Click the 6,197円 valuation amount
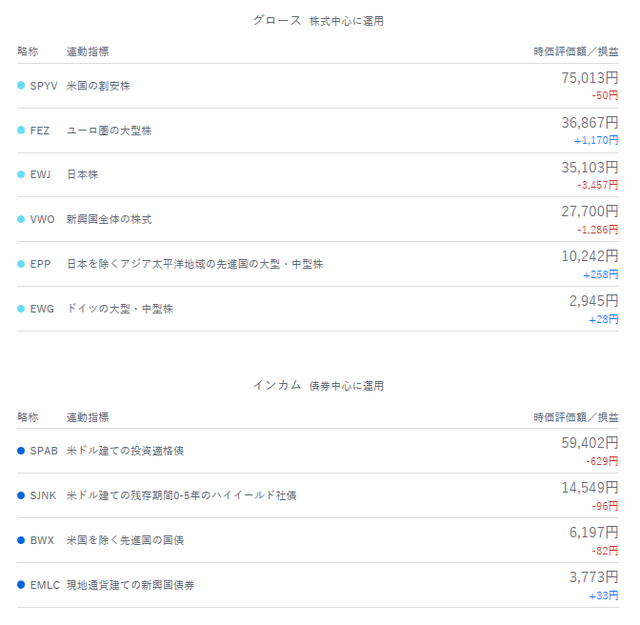This screenshot has width=640, height=625. coord(594,533)
